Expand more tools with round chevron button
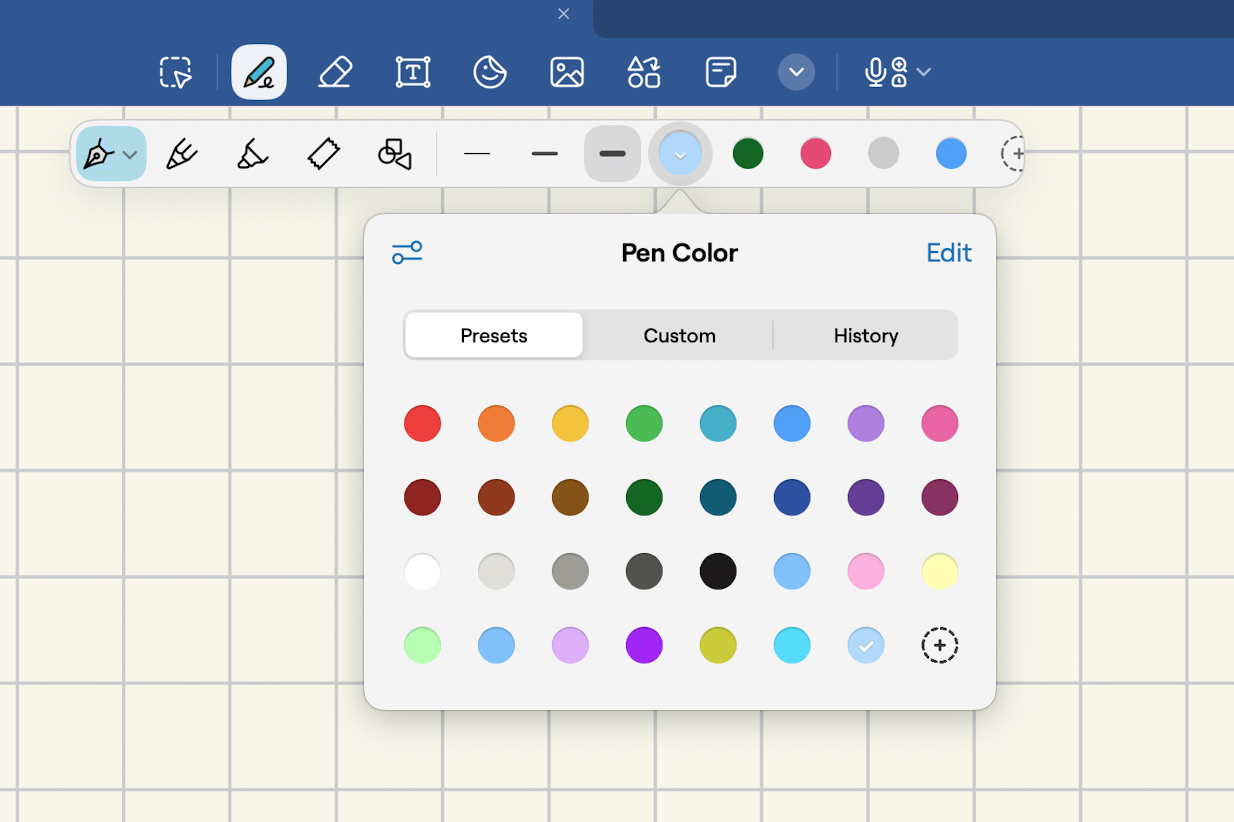Image resolution: width=1234 pixels, height=822 pixels. 797,72
